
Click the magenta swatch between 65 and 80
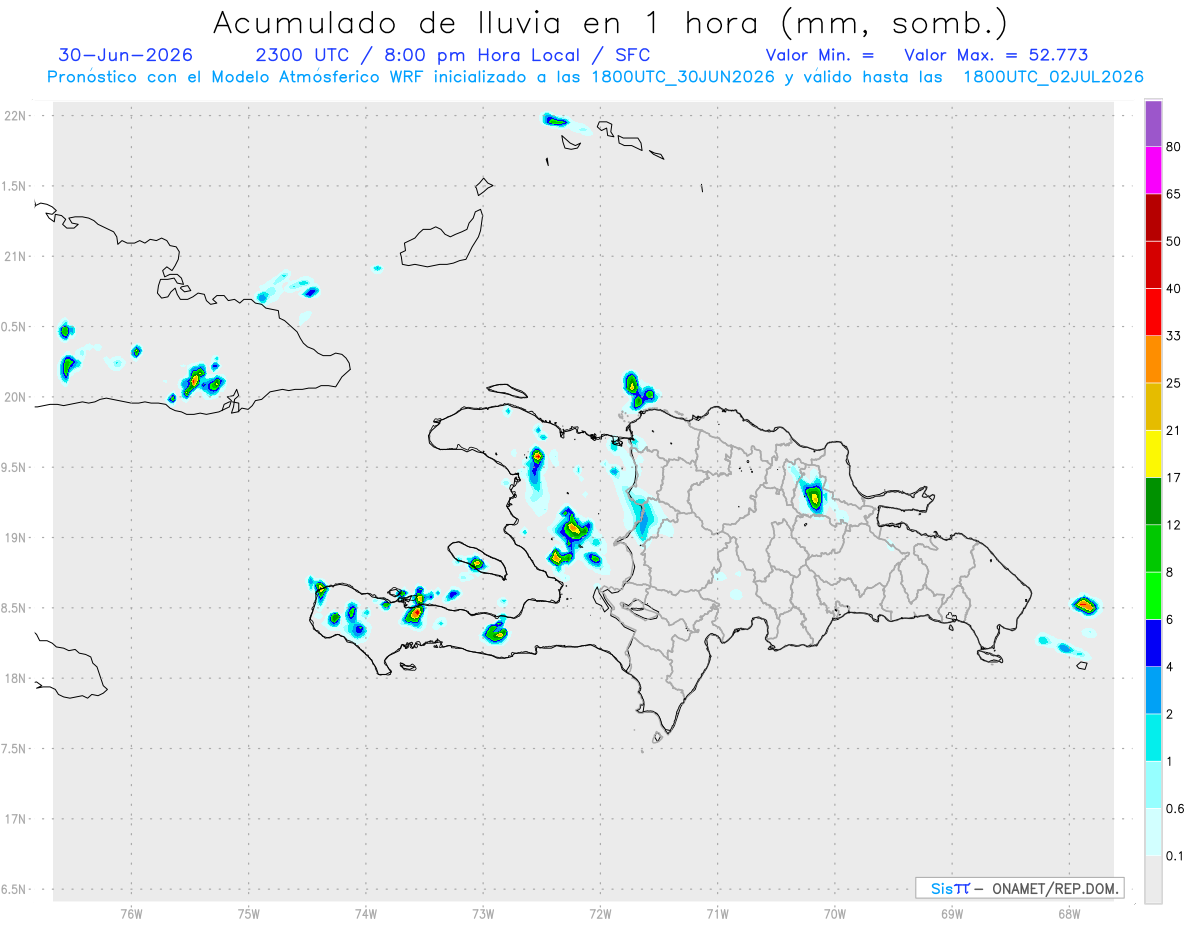1153,170
